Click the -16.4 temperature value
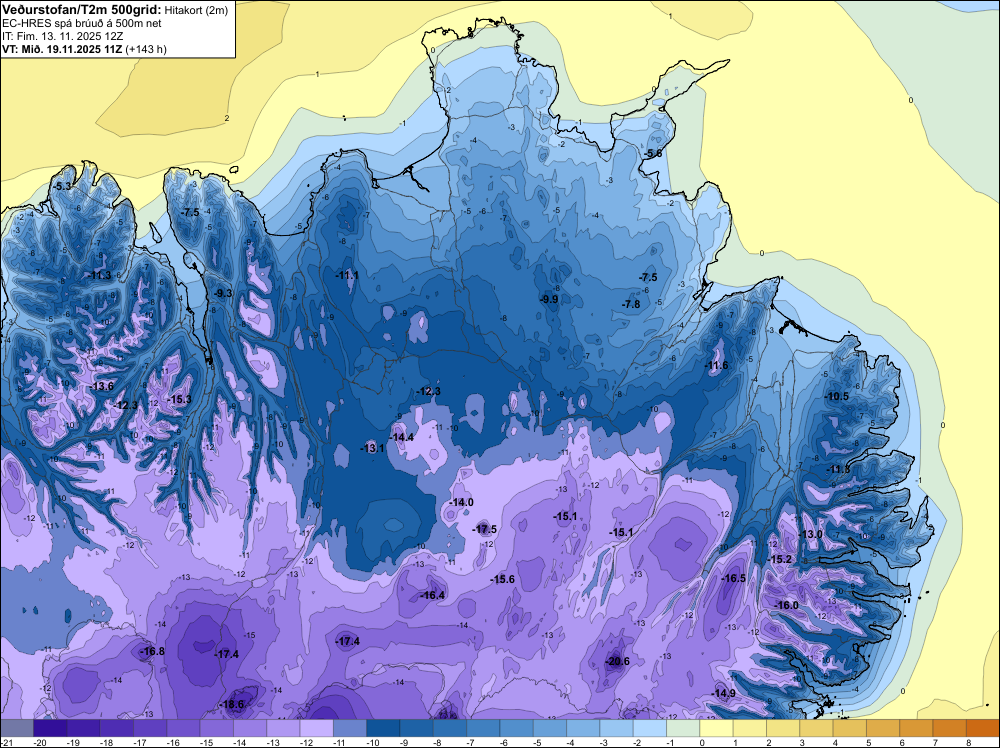 tap(432, 595)
